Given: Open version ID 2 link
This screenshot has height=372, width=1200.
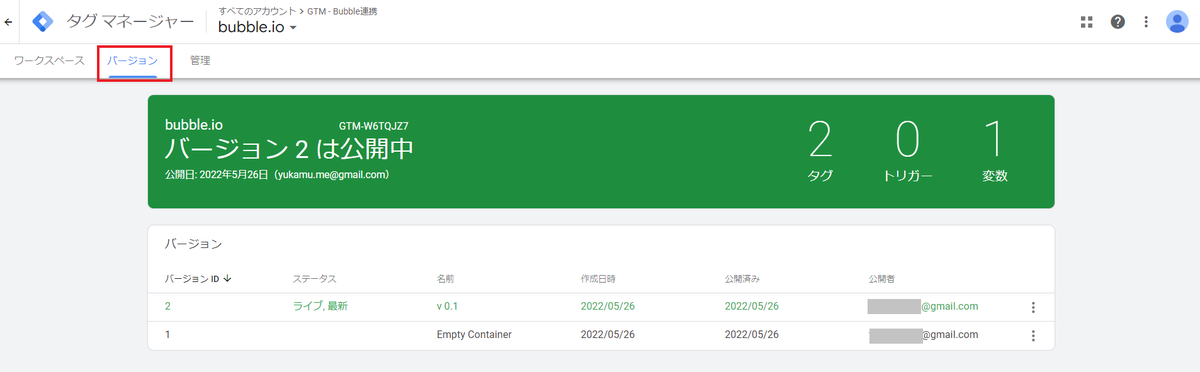Looking at the screenshot, I should [168, 306].
